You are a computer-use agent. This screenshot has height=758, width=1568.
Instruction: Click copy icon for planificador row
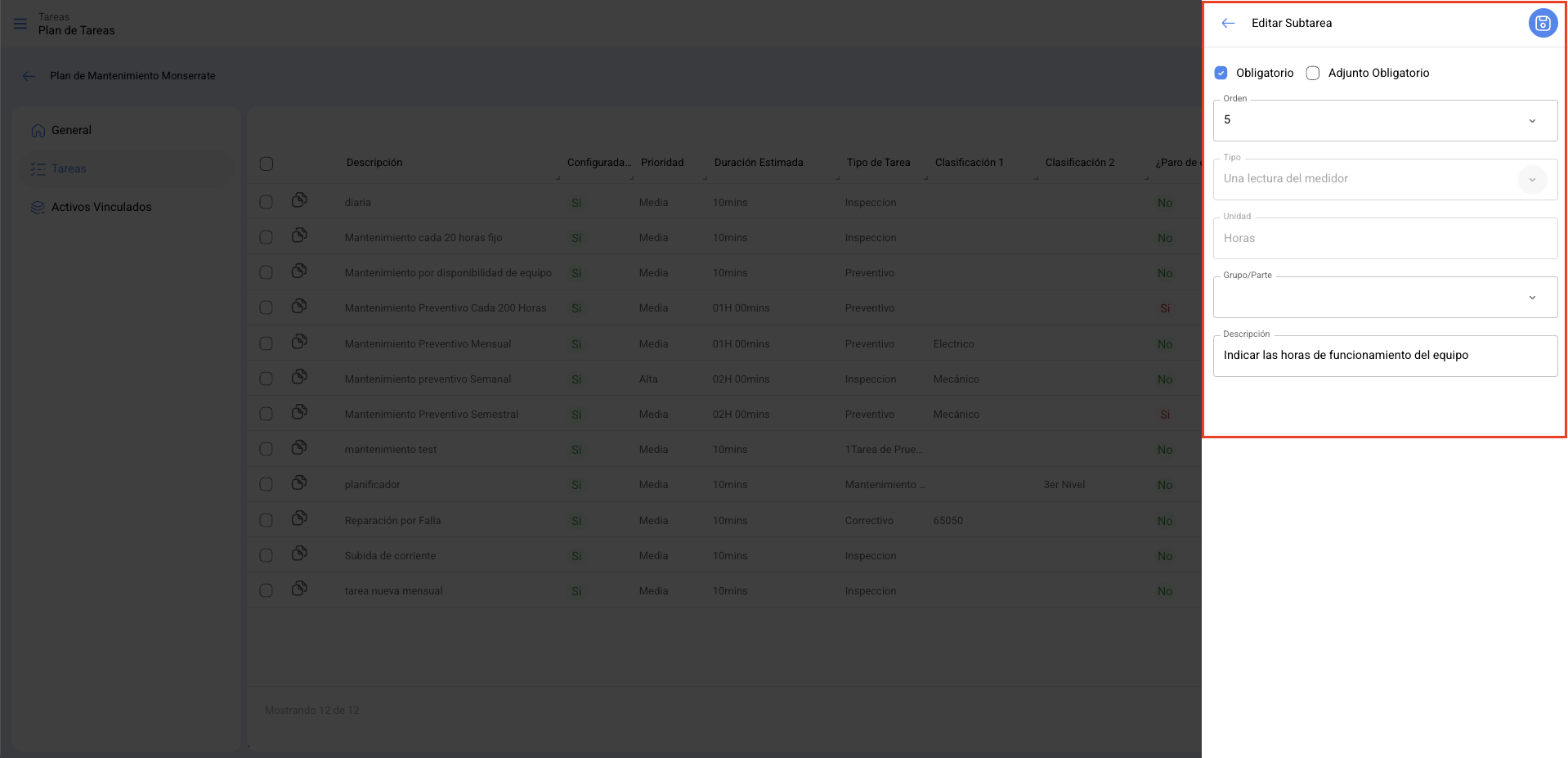coord(299,482)
